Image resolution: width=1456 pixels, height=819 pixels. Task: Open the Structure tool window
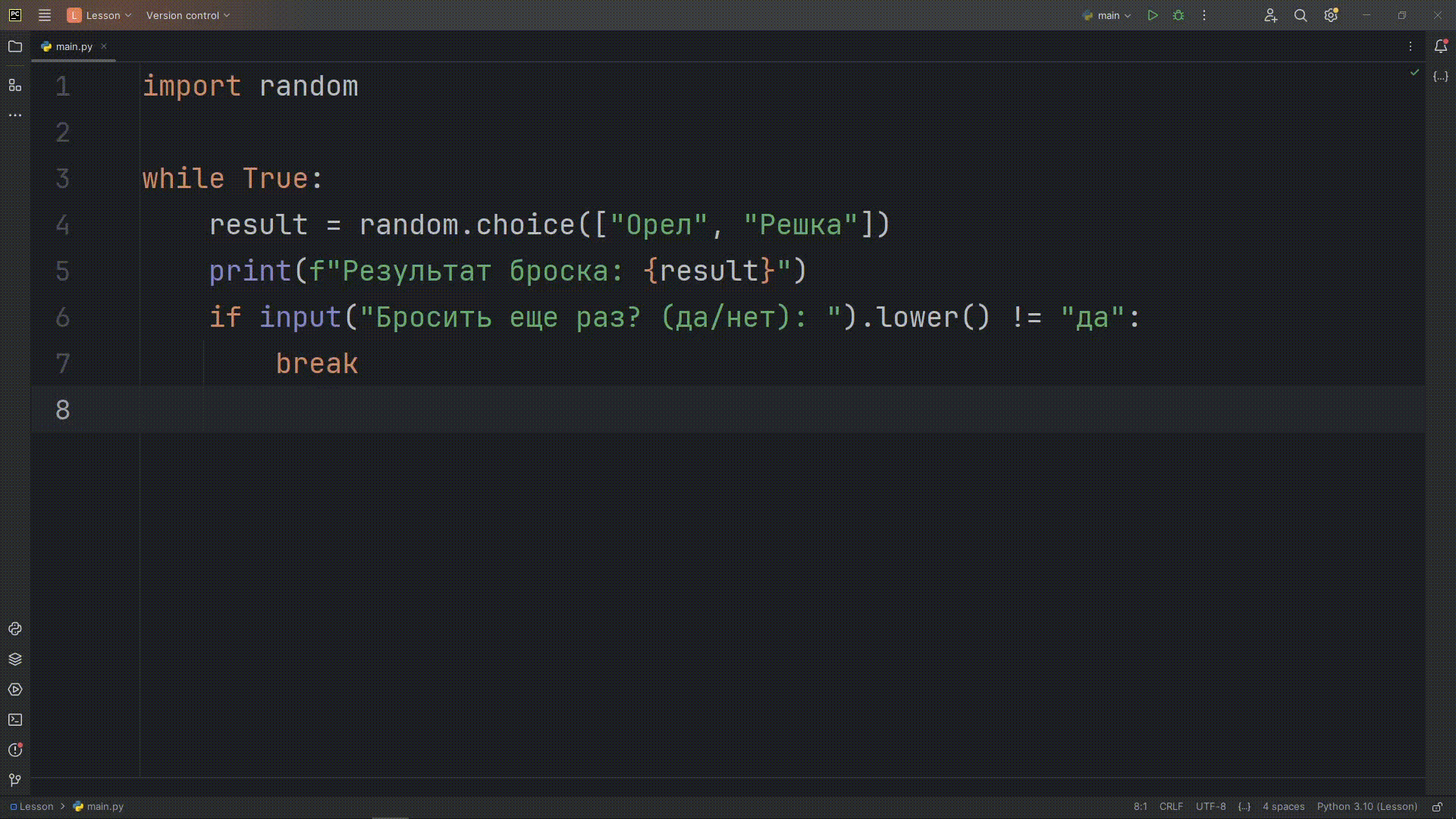pyautogui.click(x=15, y=85)
